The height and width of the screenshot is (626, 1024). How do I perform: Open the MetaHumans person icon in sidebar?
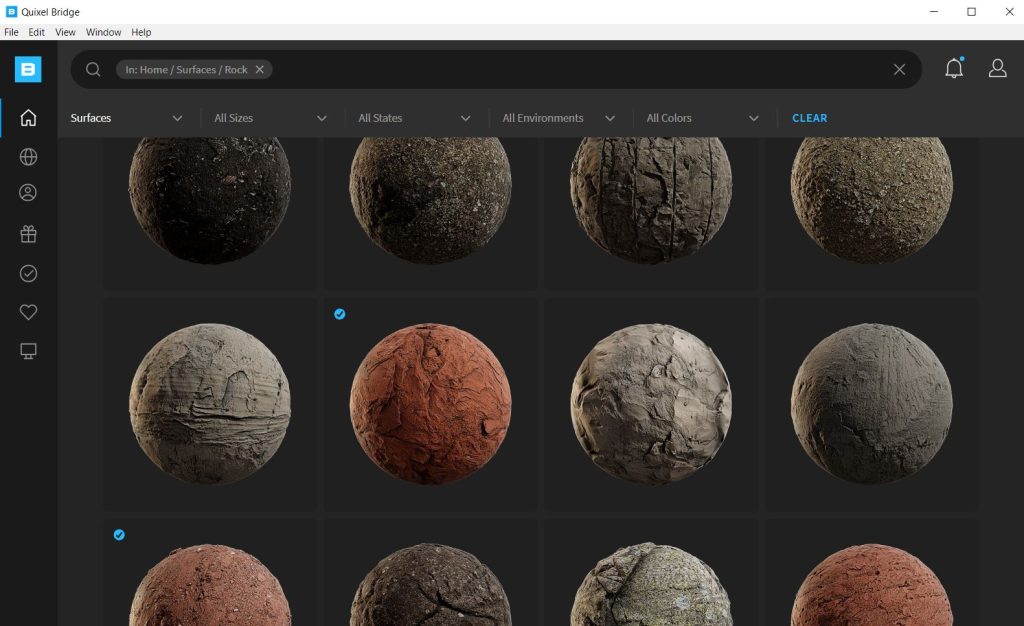(x=28, y=193)
